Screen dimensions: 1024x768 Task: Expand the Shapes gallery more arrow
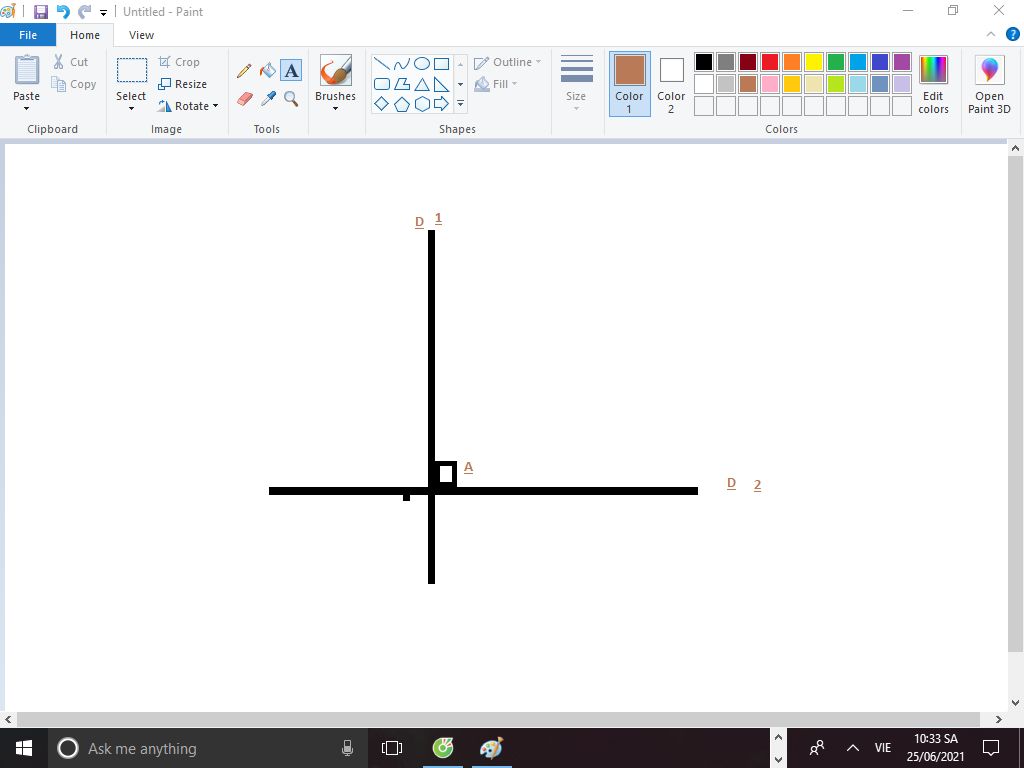coord(460,104)
